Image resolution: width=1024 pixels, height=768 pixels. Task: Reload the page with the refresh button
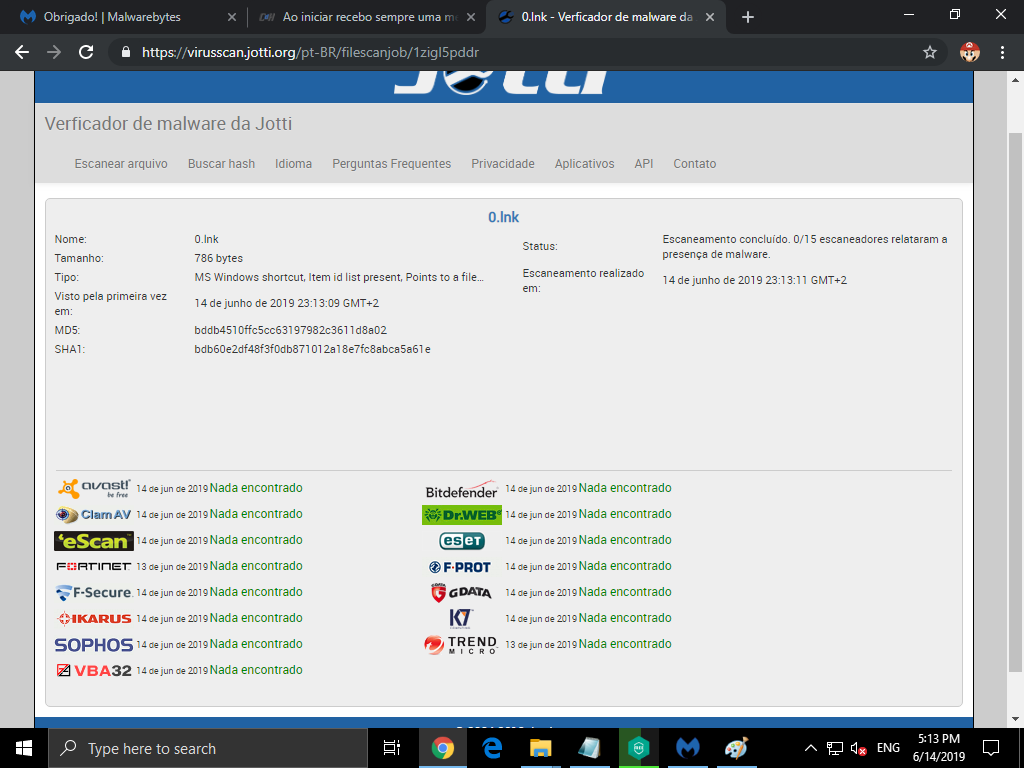[x=86, y=52]
